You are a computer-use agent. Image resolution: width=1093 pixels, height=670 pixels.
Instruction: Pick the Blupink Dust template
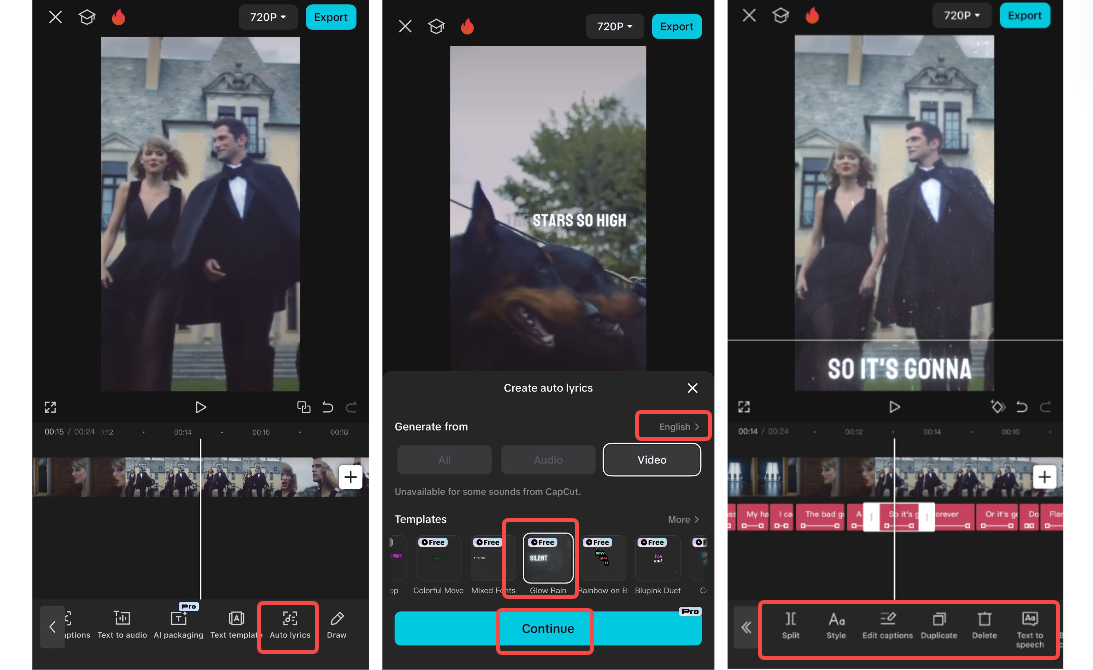pyautogui.click(x=657, y=563)
